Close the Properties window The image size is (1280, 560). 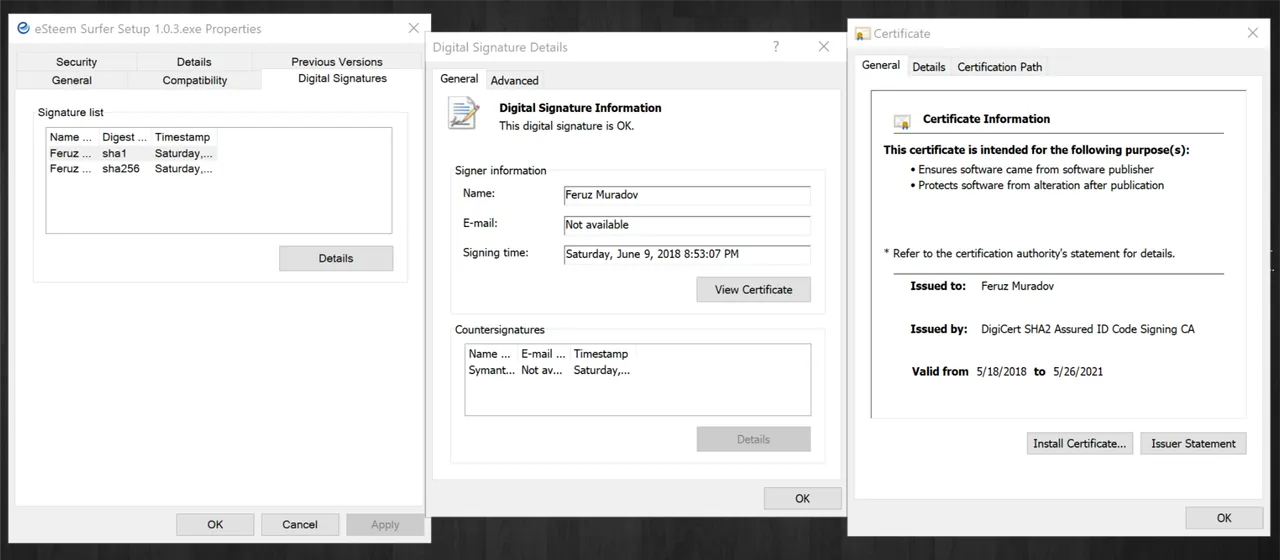414,28
